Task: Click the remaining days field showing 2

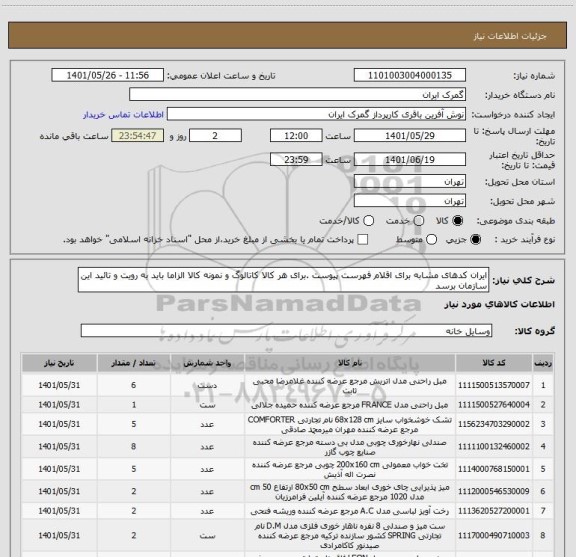Action: [215, 136]
